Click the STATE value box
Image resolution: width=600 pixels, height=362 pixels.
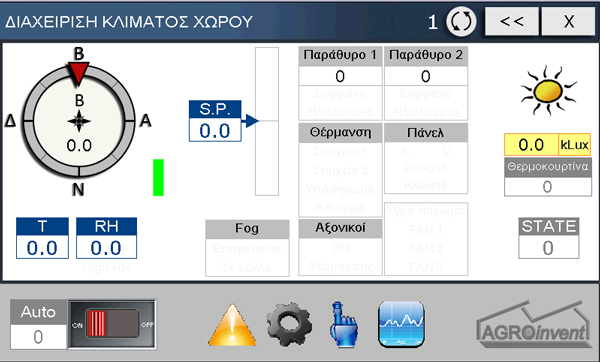549,247
